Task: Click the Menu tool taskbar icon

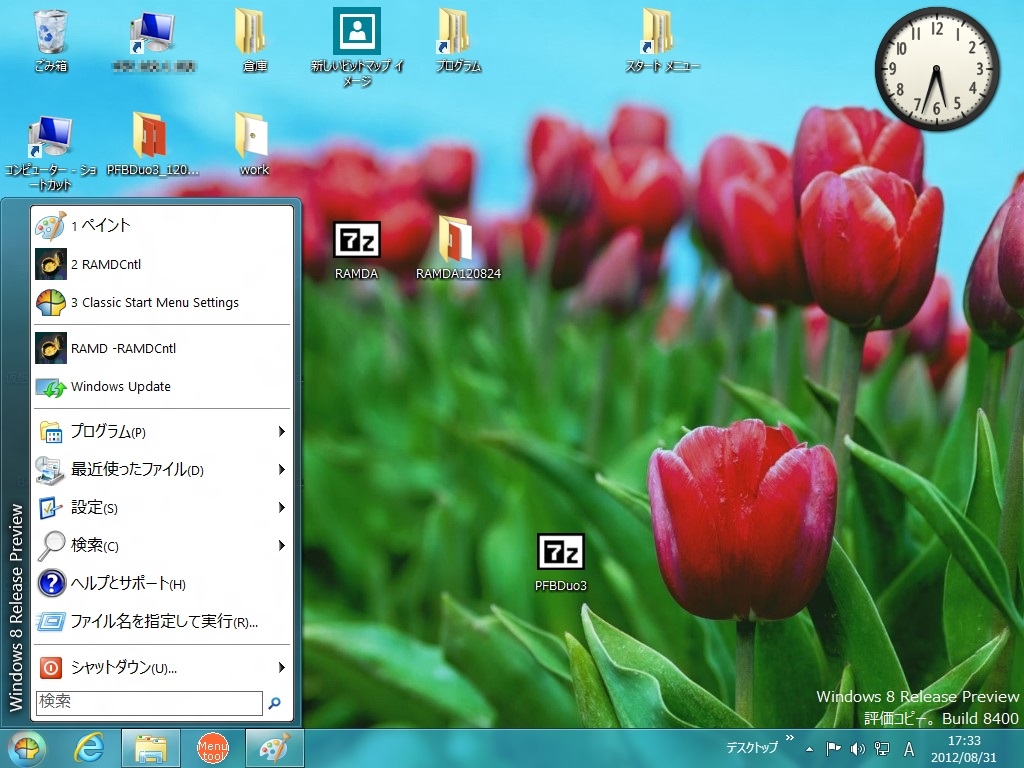Action: (212, 748)
